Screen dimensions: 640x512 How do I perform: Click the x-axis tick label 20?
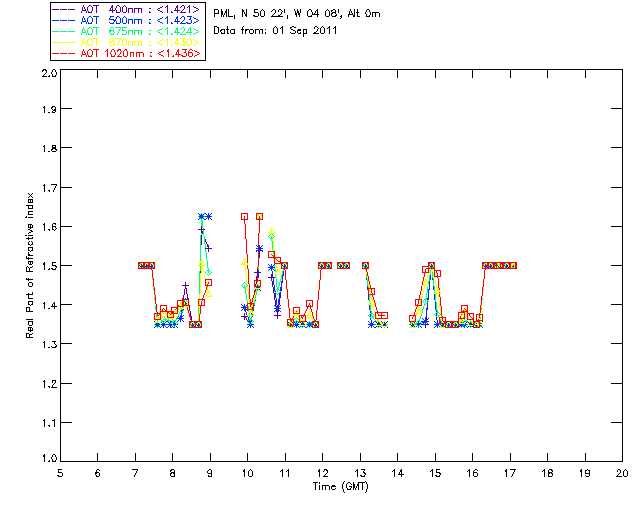[622, 473]
